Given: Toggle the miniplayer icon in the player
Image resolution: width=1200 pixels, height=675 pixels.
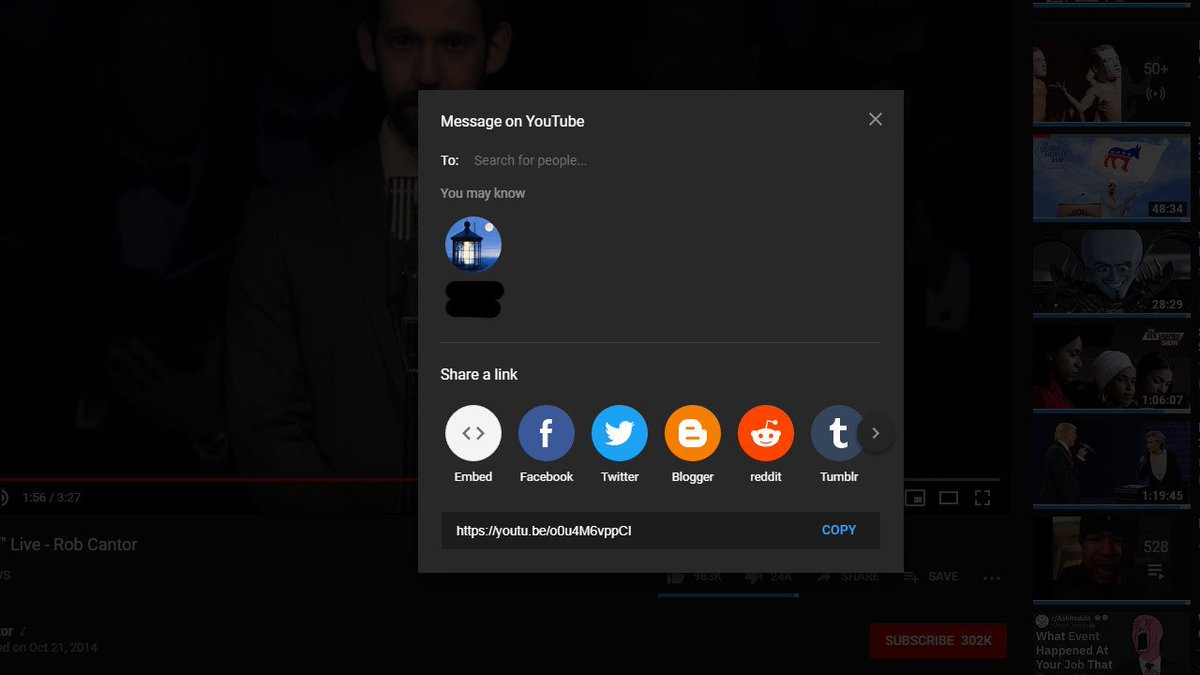Looking at the screenshot, I should point(914,498).
